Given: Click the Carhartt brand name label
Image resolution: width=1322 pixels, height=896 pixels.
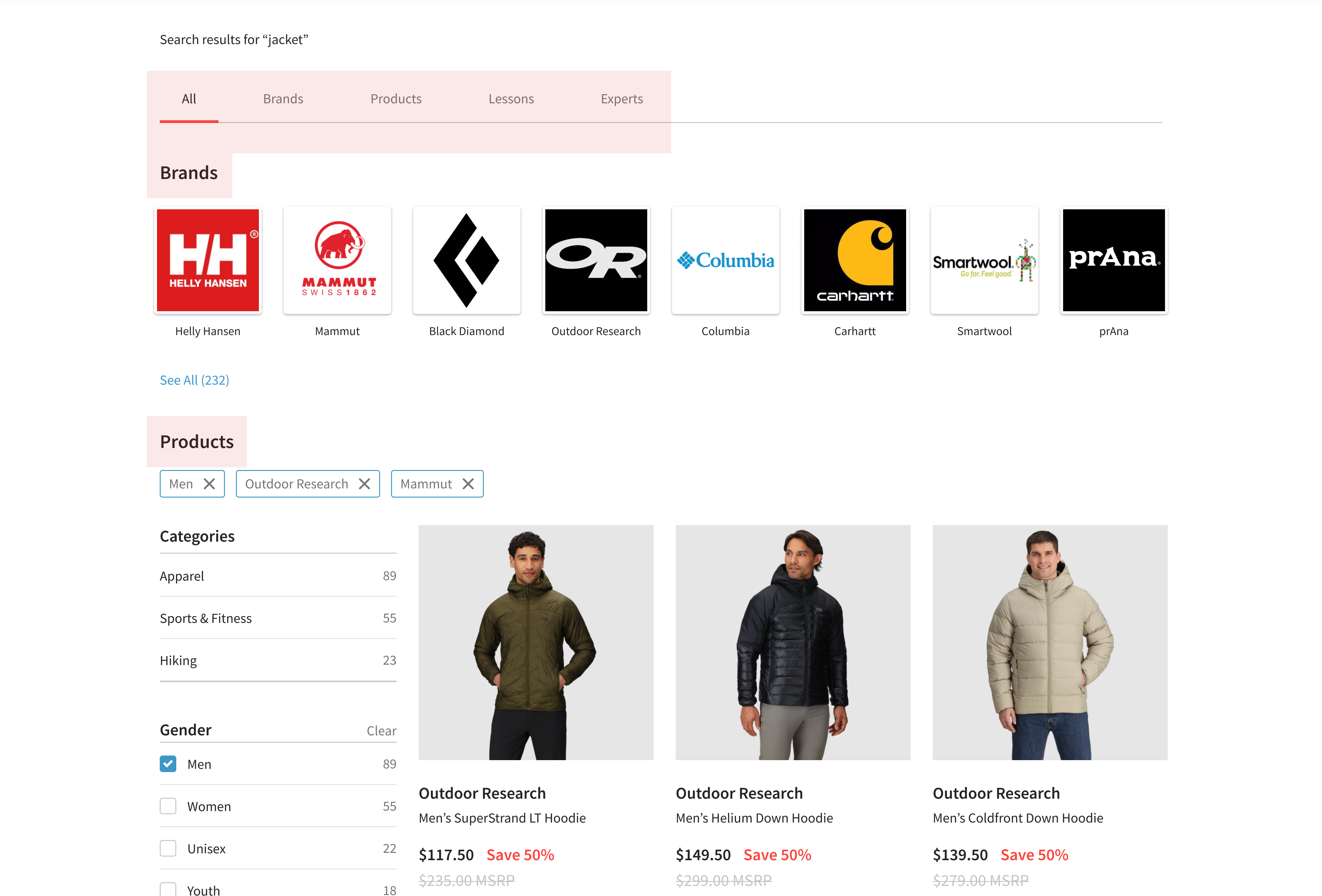Looking at the screenshot, I should point(855,331).
